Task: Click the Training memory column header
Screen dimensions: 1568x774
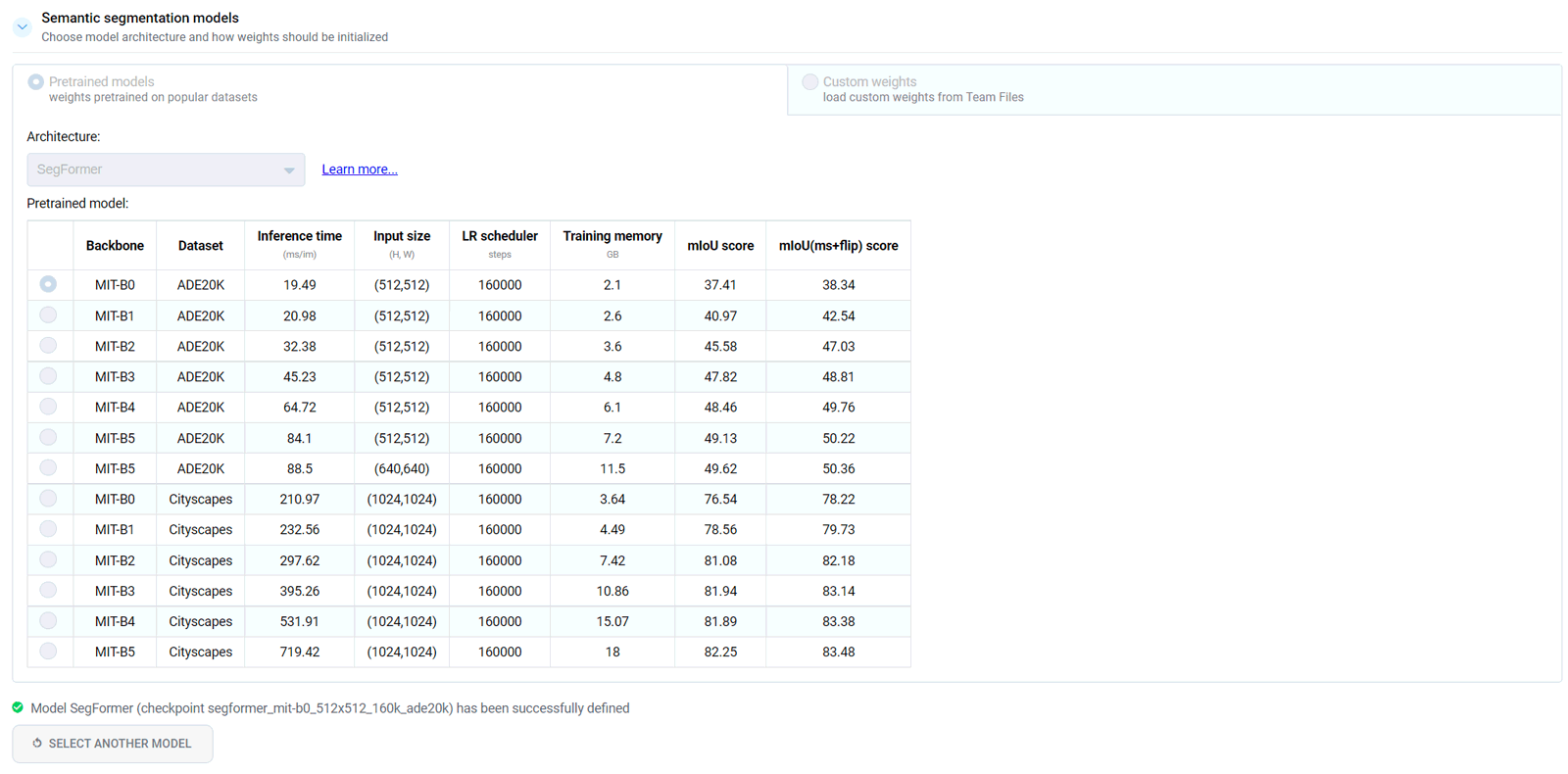Action: (x=612, y=246)
